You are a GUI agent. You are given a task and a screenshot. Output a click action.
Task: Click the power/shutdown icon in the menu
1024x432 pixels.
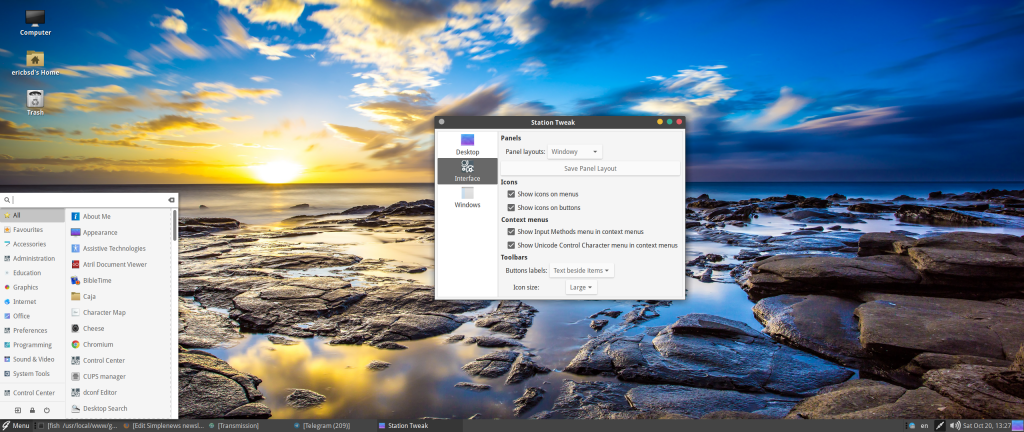tap(47, 410)
